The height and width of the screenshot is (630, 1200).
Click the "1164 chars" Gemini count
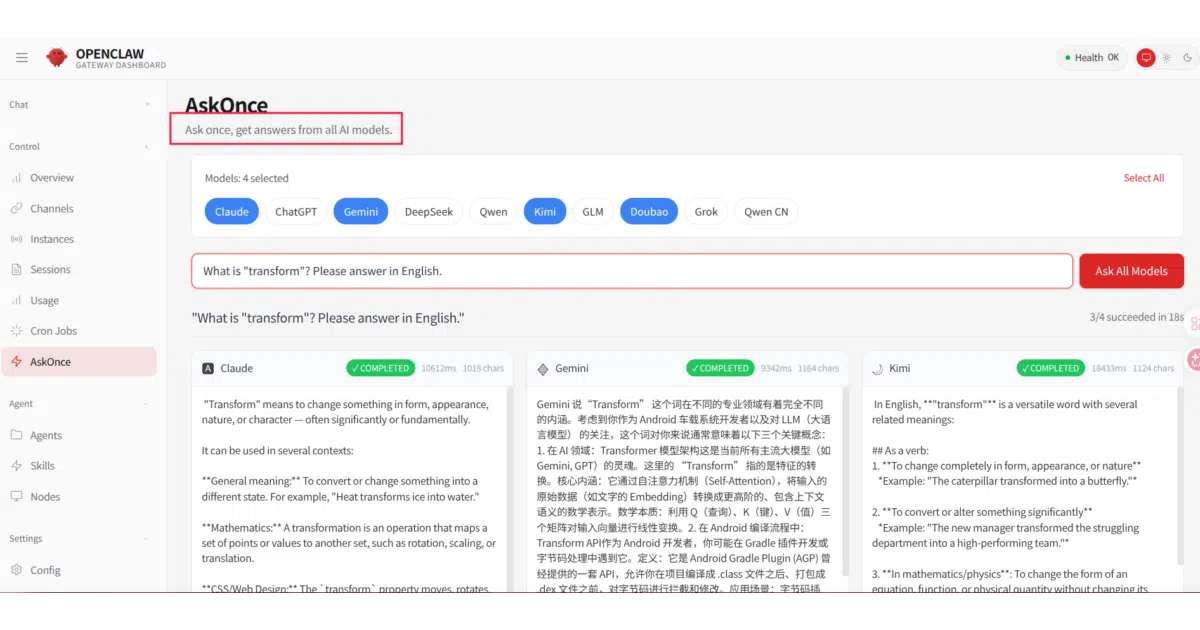pos(819,368)
